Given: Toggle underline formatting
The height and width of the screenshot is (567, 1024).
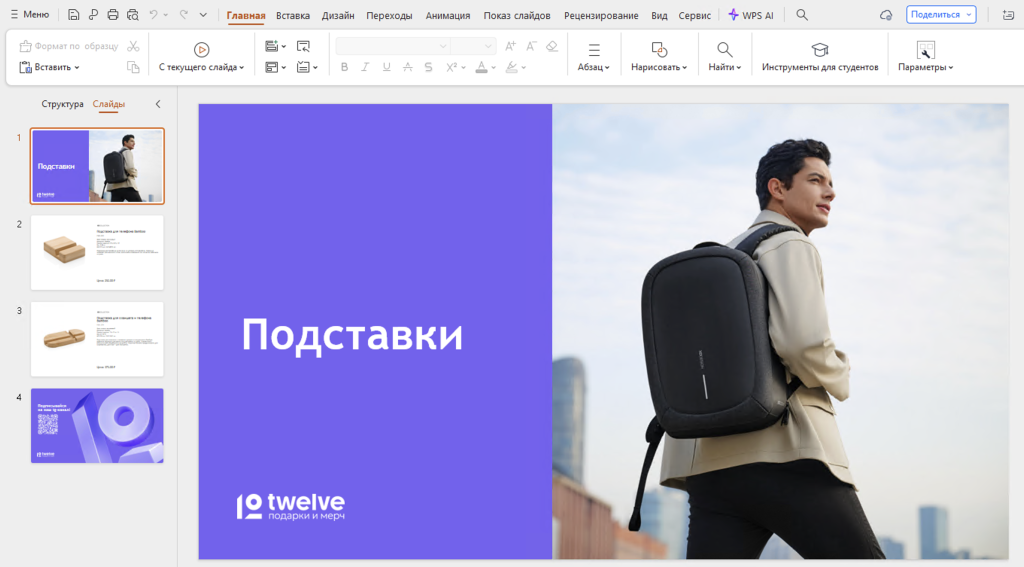Looking at the screenshot, I should pyautogui.click(x=386, y=67).
